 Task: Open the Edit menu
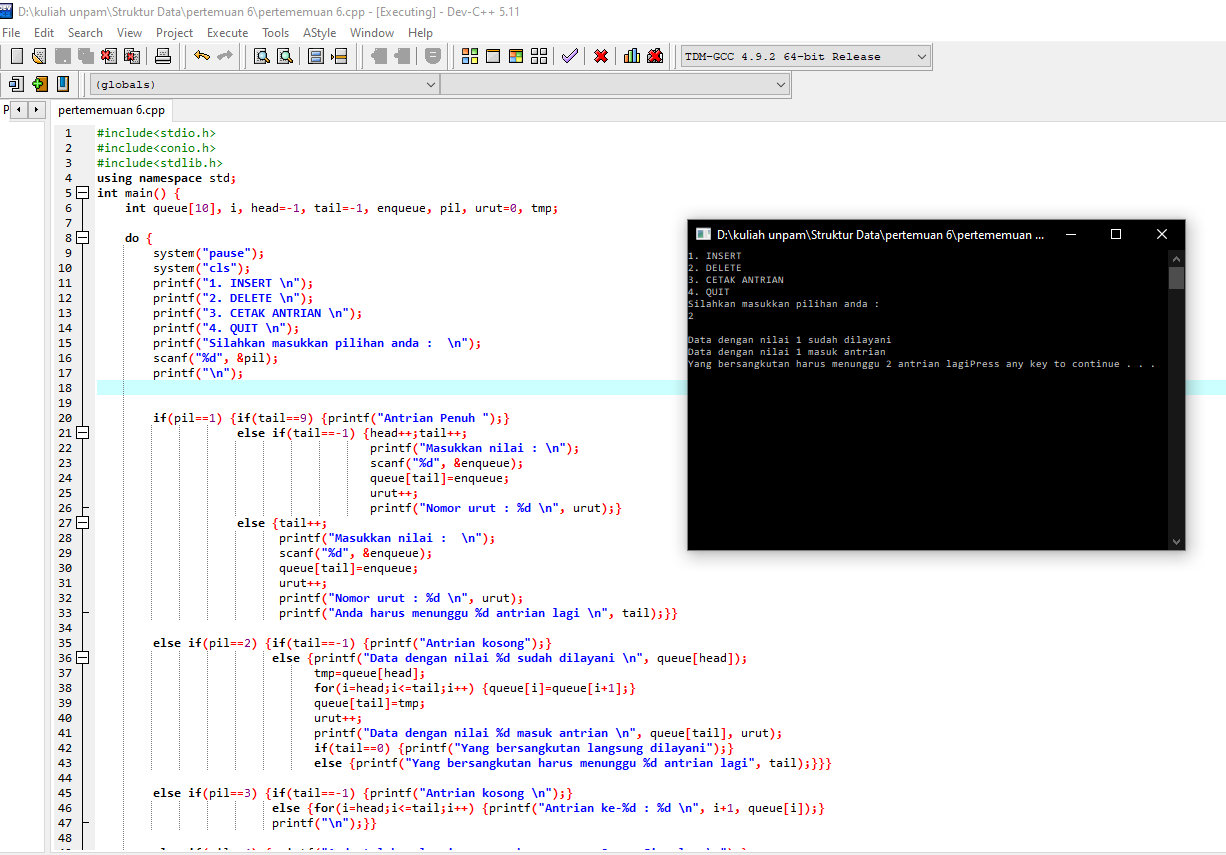click(x=44, y=33)
